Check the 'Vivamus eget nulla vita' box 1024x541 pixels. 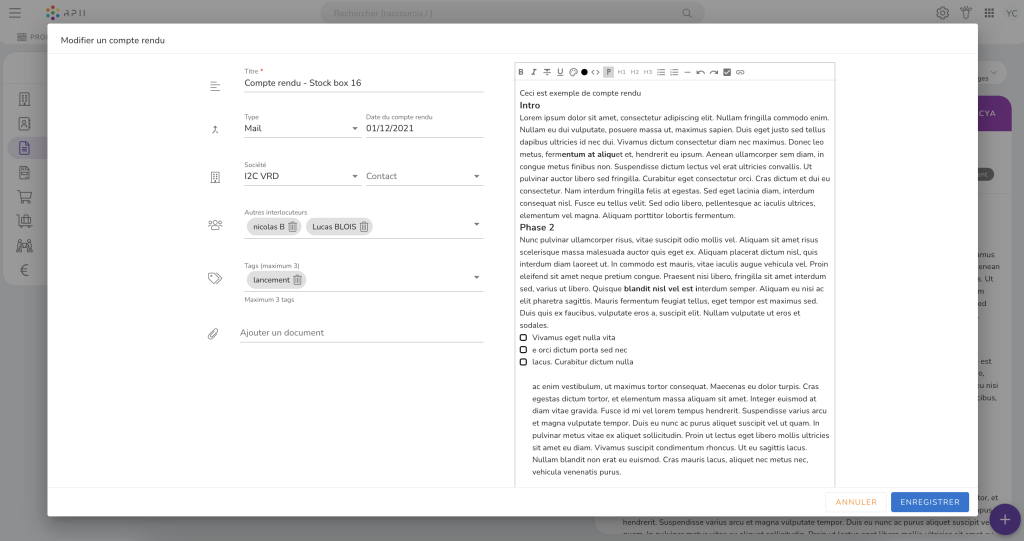pos(523,338)
